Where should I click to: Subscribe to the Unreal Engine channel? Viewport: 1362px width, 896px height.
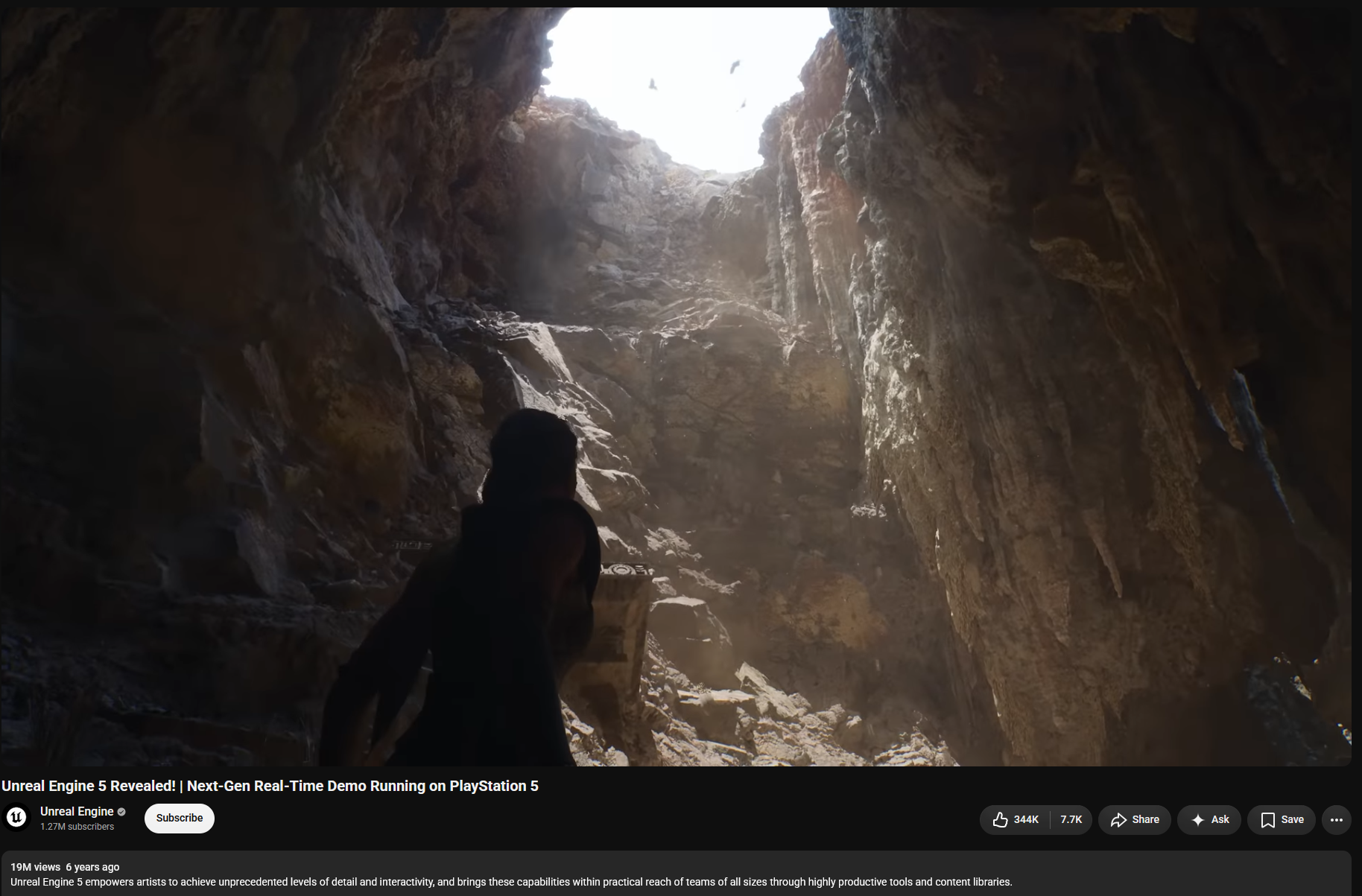pyautogui.click(x=180, y=818)
